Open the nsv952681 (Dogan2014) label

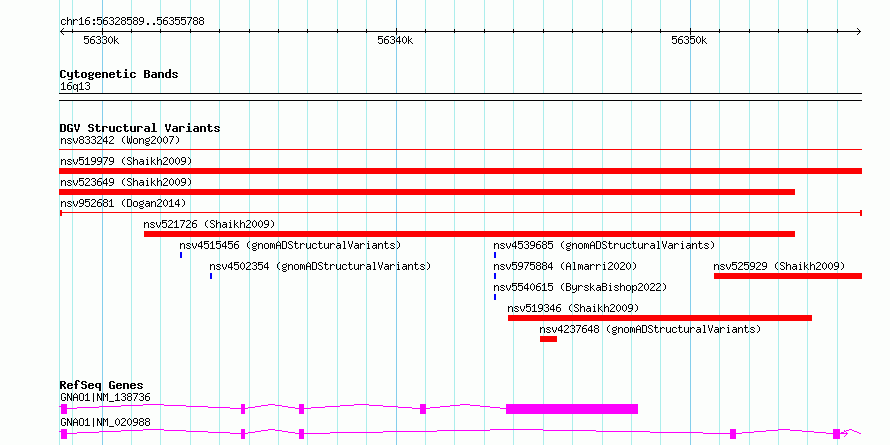[123, 203]
